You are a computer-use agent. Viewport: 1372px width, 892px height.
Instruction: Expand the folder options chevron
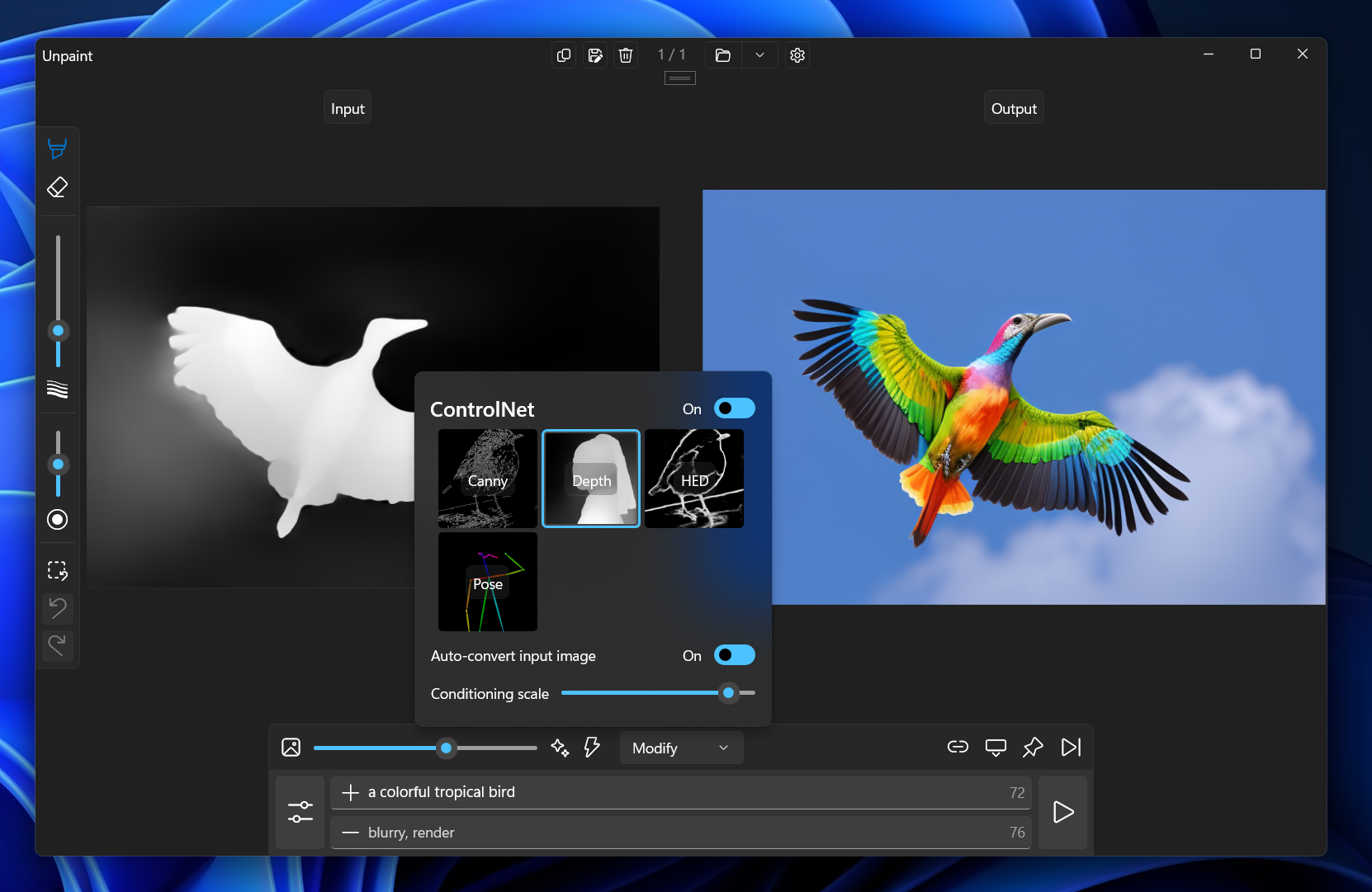pos(759,55)
